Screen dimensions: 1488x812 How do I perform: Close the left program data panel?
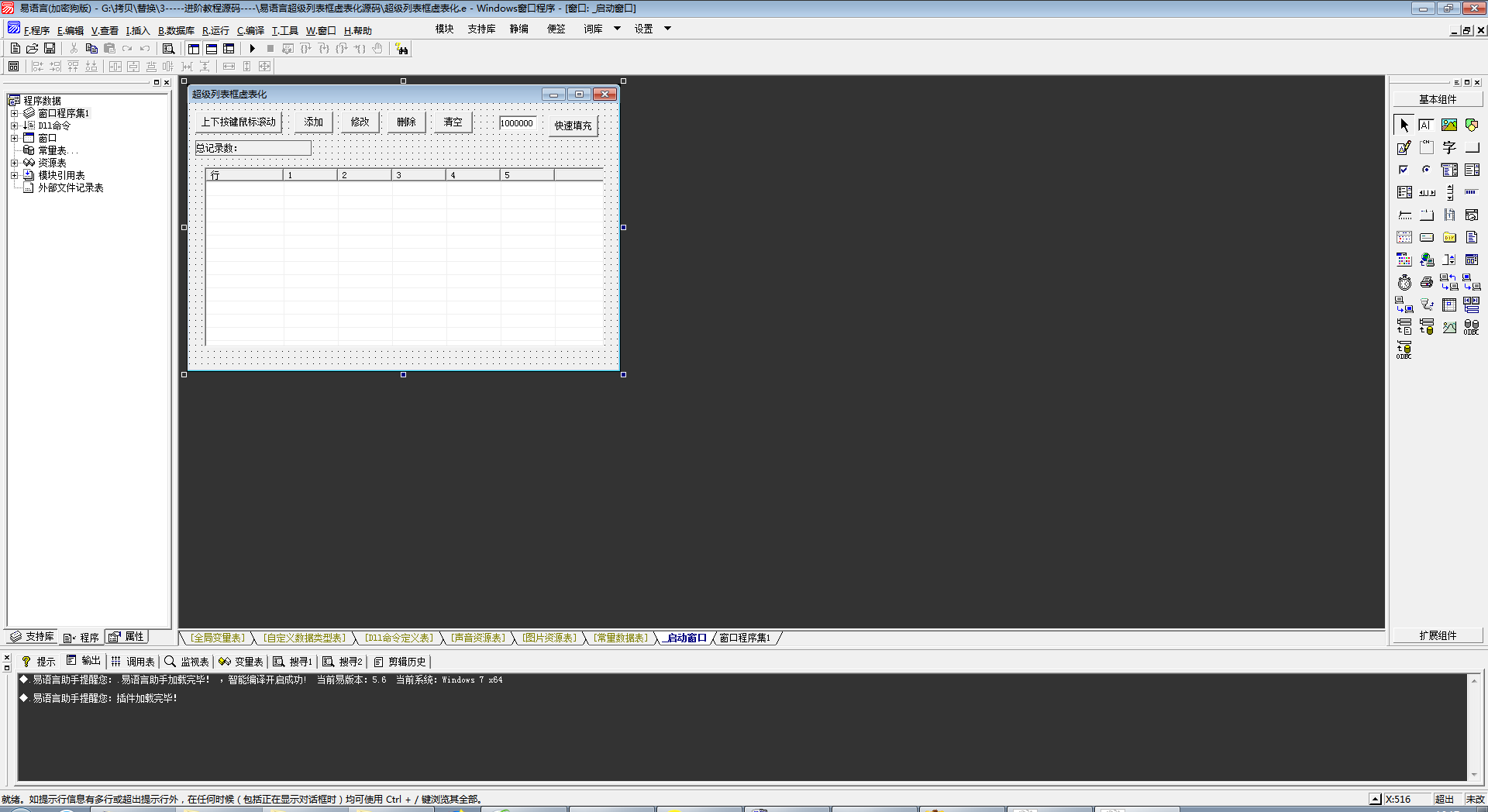pos(167,82)
